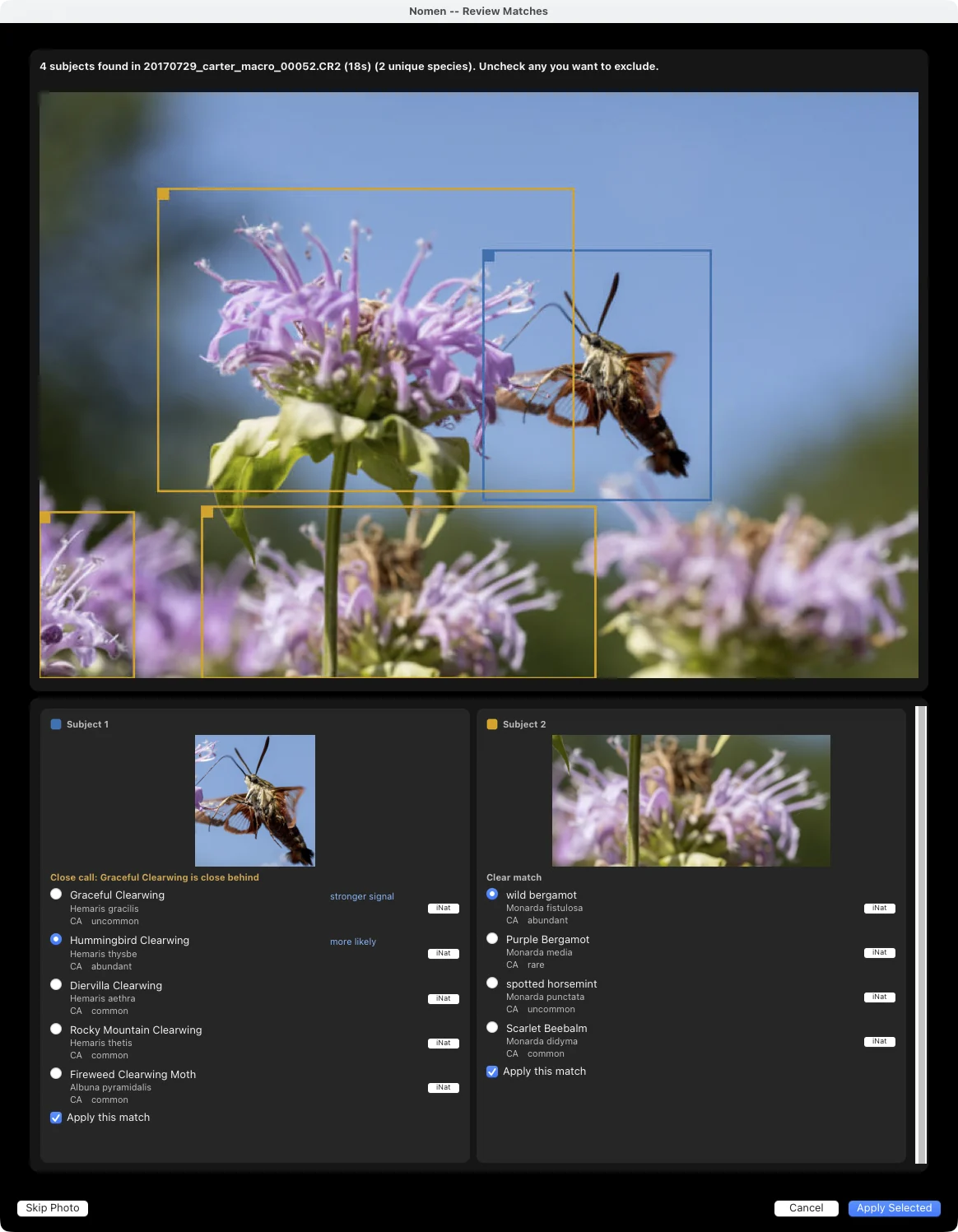958x1232 pixels.
Task: Choose the Purple Bergamot option
Action: pyautogui.click(x=492, y=938)
